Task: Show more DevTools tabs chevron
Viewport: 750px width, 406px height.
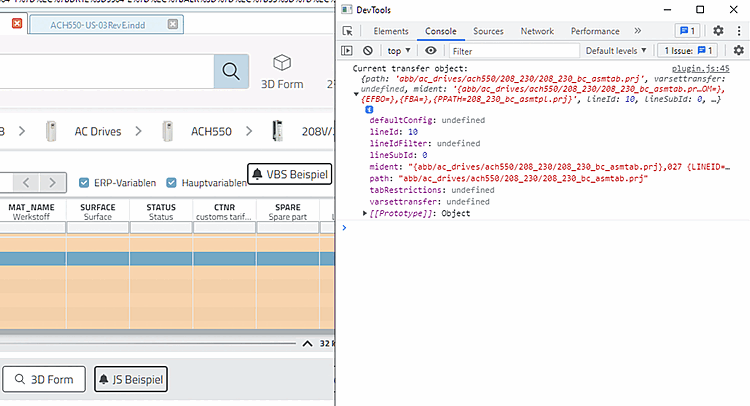Action: point(638,31)
